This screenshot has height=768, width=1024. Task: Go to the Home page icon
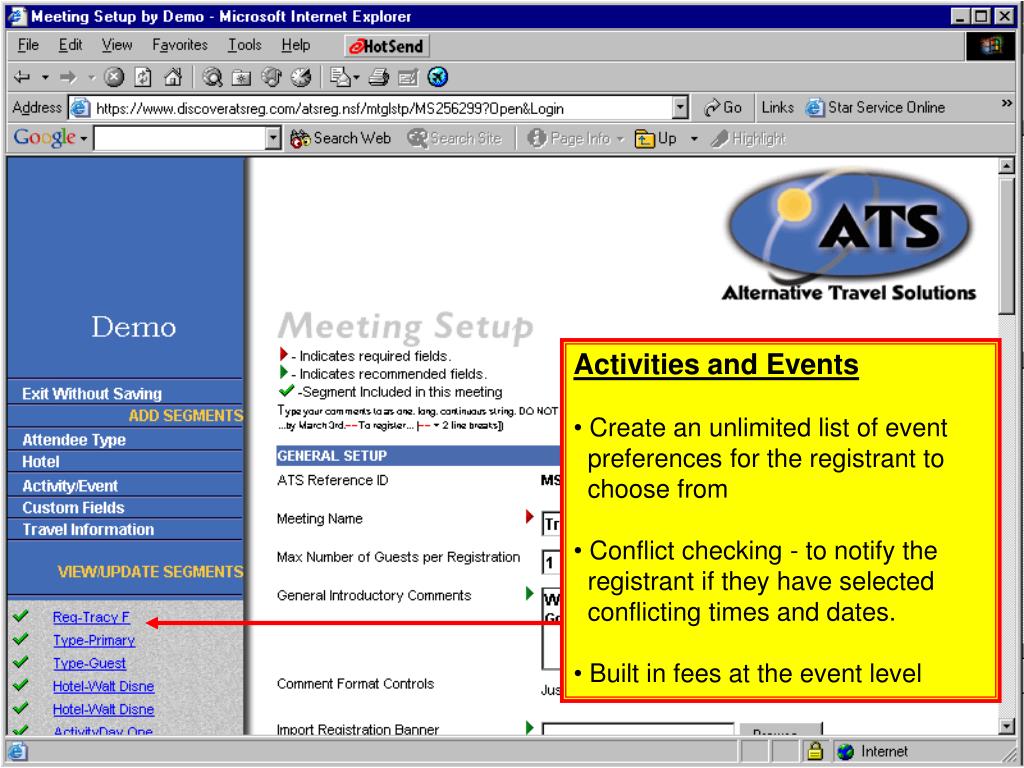pyautogui.click(x=172, y=78)
